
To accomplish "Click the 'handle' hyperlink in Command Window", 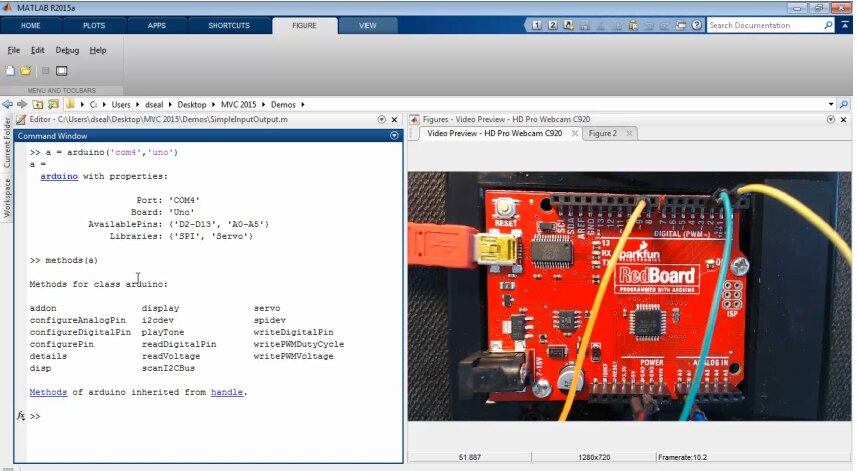I will tap(227, 393).
